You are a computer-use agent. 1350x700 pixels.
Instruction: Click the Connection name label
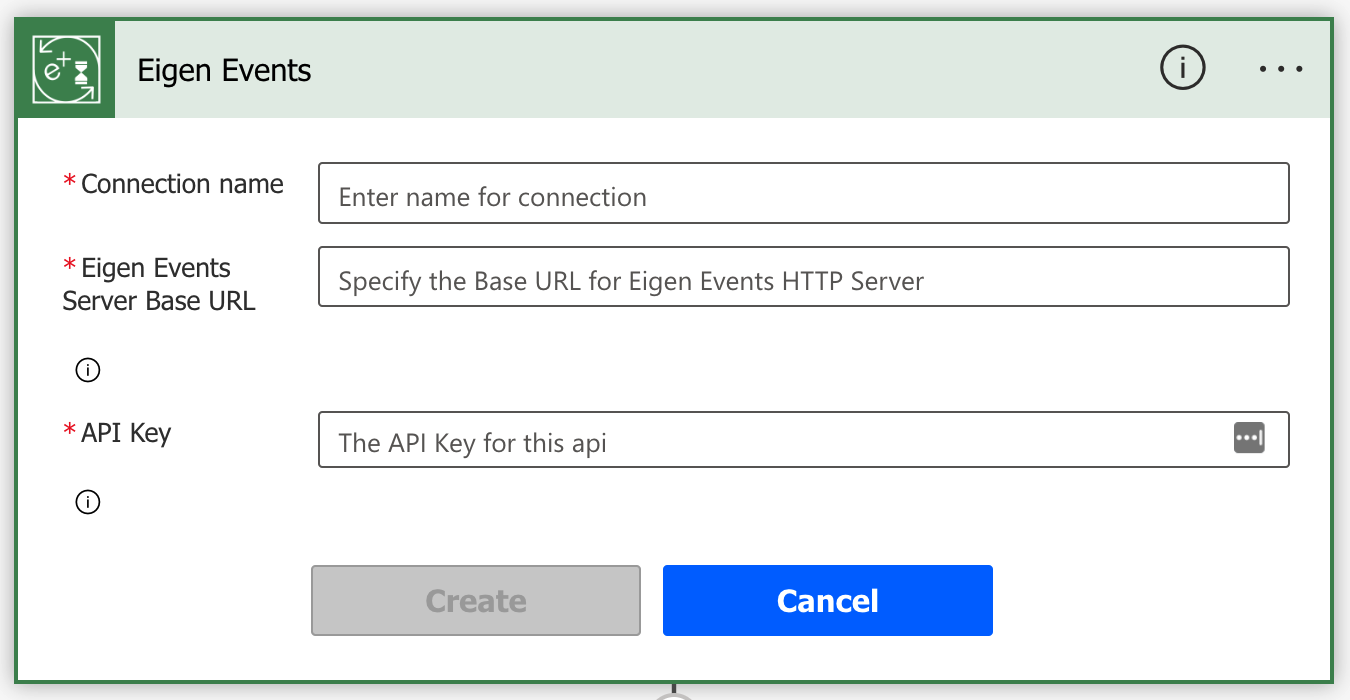pyautogui.click(x=182, y=184)
